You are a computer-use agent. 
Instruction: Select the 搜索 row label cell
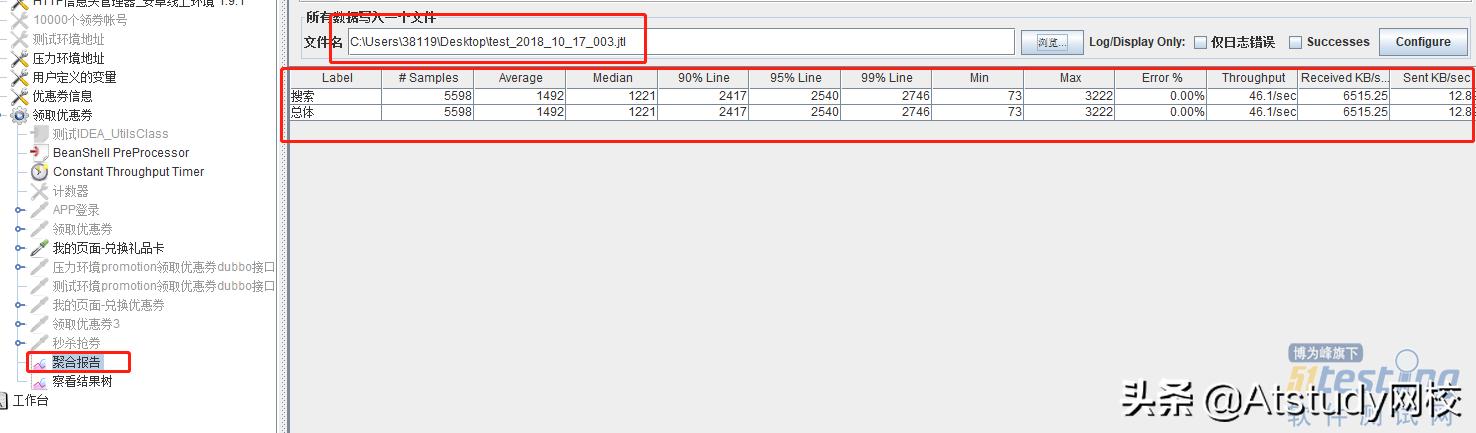[337, 96]
